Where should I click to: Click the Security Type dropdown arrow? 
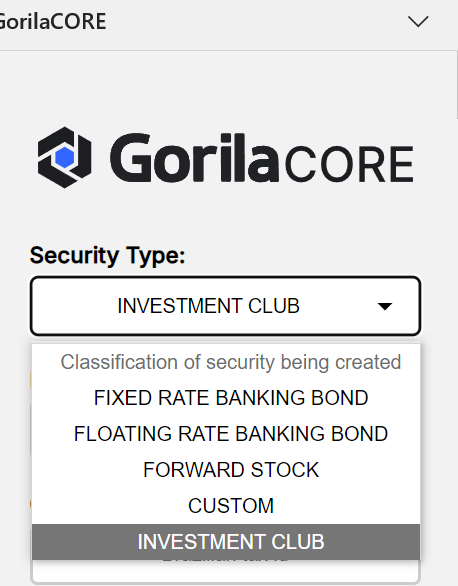pos(385,306)
